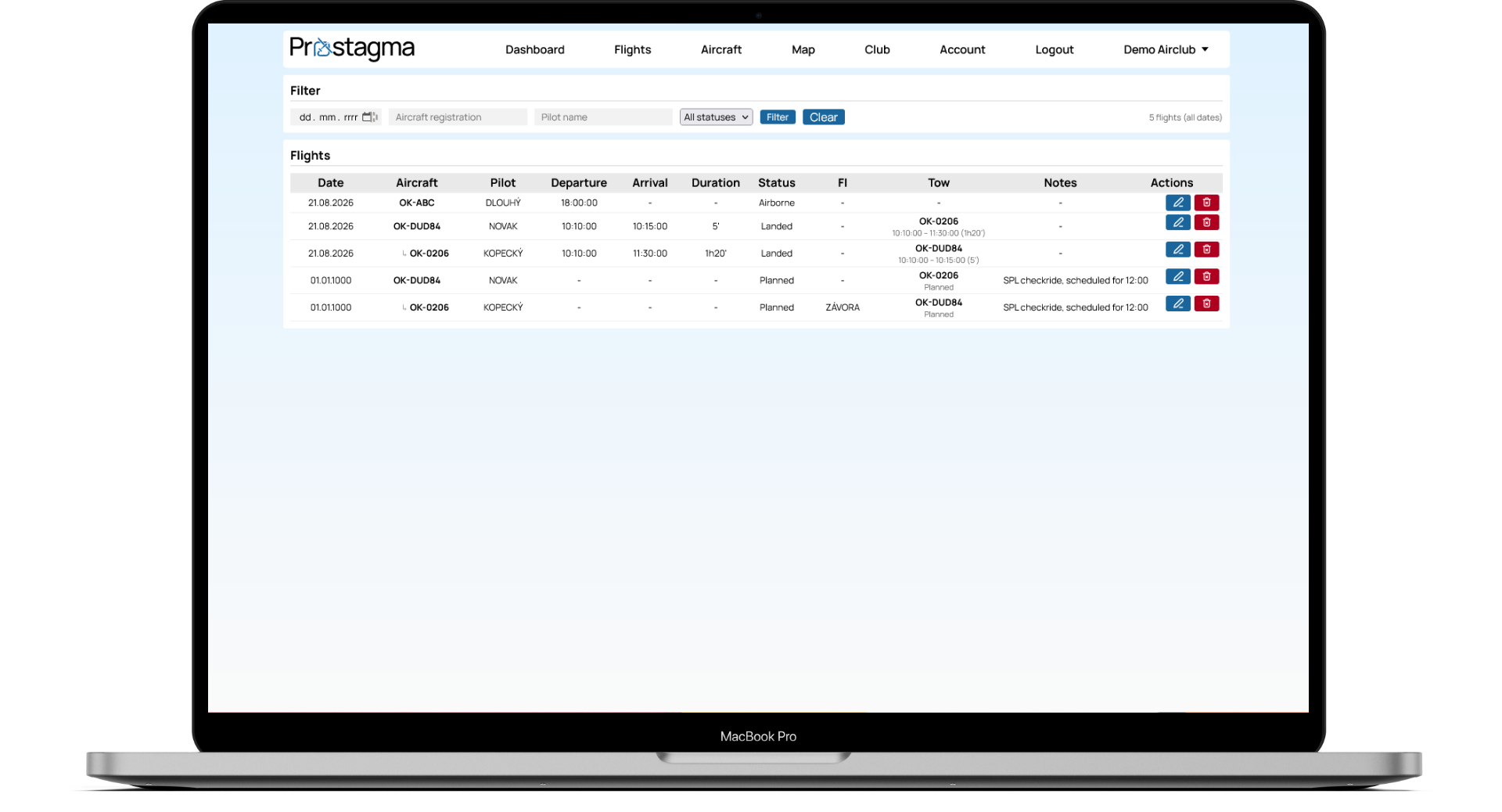Open the Account page
The width and height of the screenshot is (1502, 812).
pyautogui.click(x=962, y=49)
